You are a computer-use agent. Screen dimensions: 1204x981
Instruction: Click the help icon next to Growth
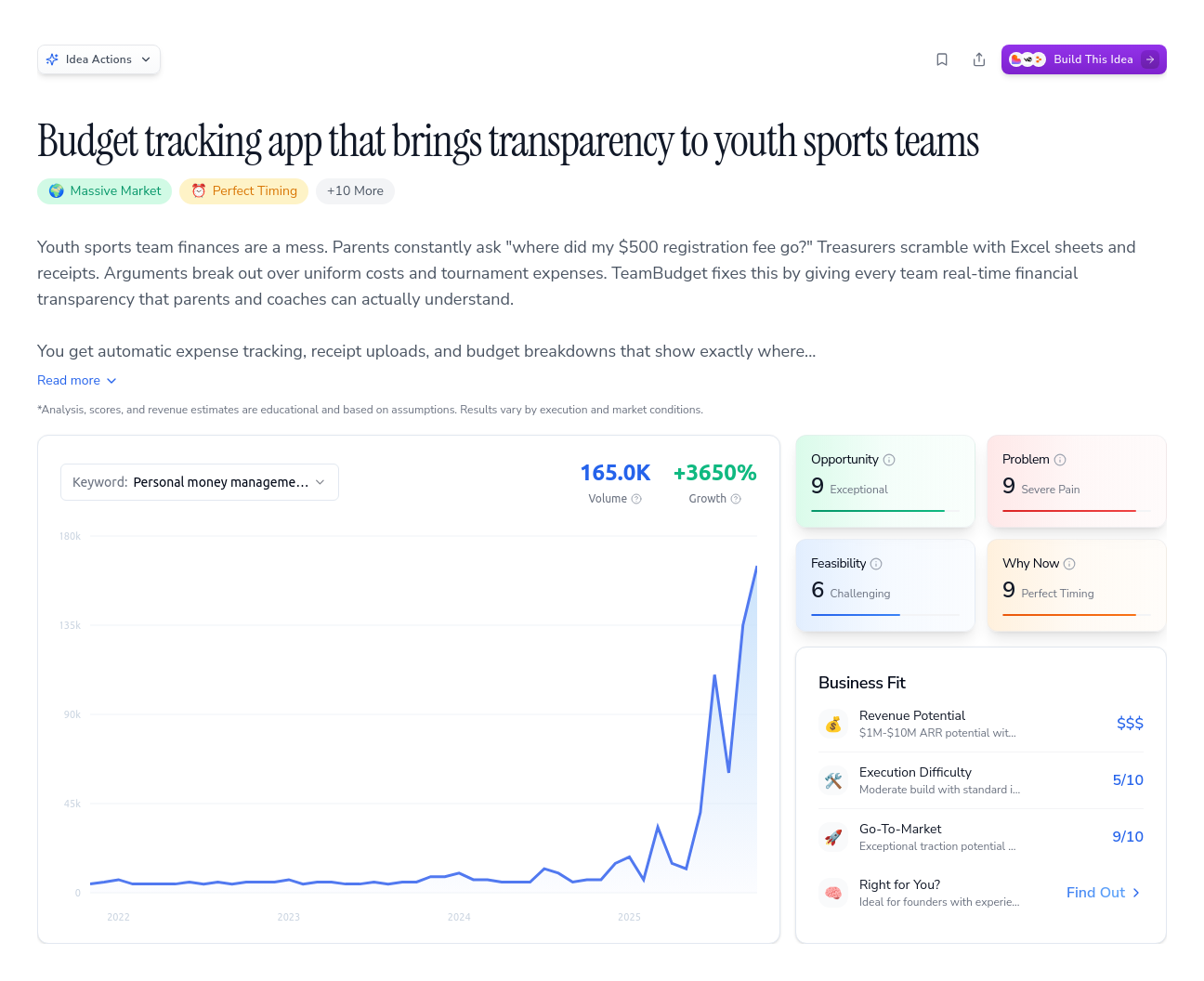pyautogui.click(x=736, y=499)
